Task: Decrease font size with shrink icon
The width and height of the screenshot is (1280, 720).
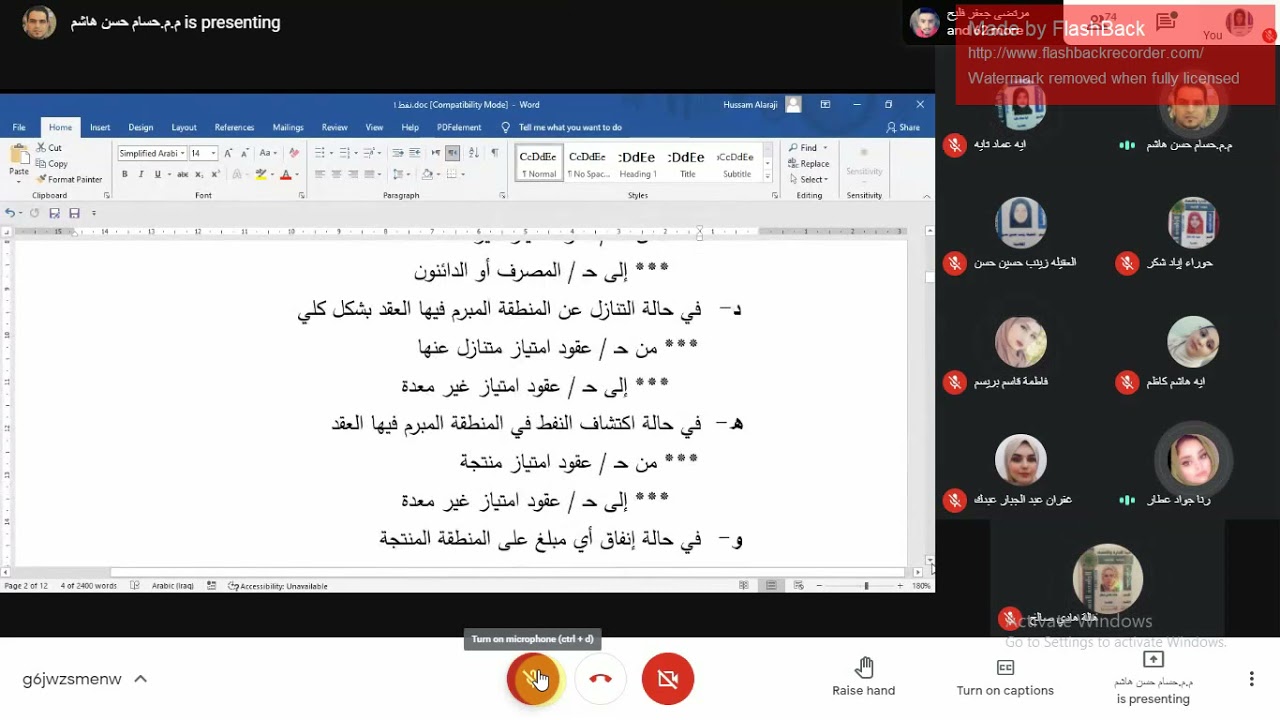Action: point(244,153)
